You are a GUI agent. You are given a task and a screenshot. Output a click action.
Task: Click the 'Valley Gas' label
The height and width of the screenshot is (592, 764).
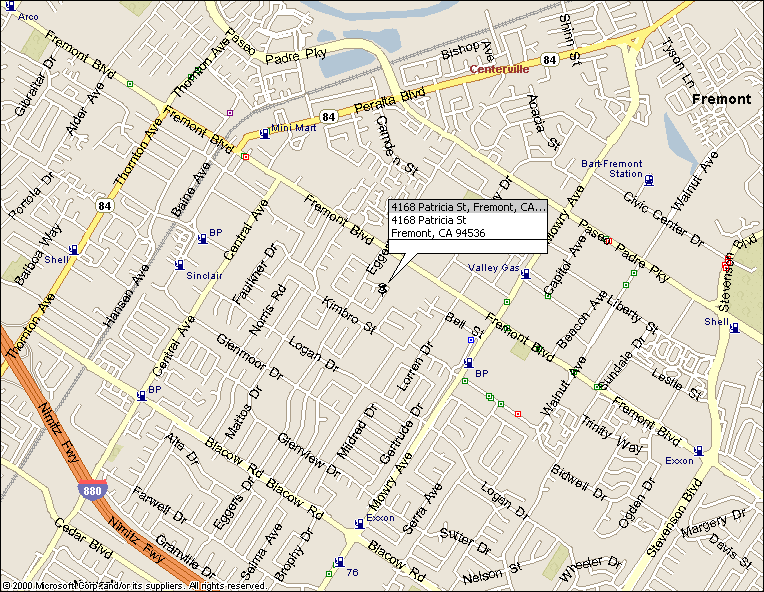494,267
